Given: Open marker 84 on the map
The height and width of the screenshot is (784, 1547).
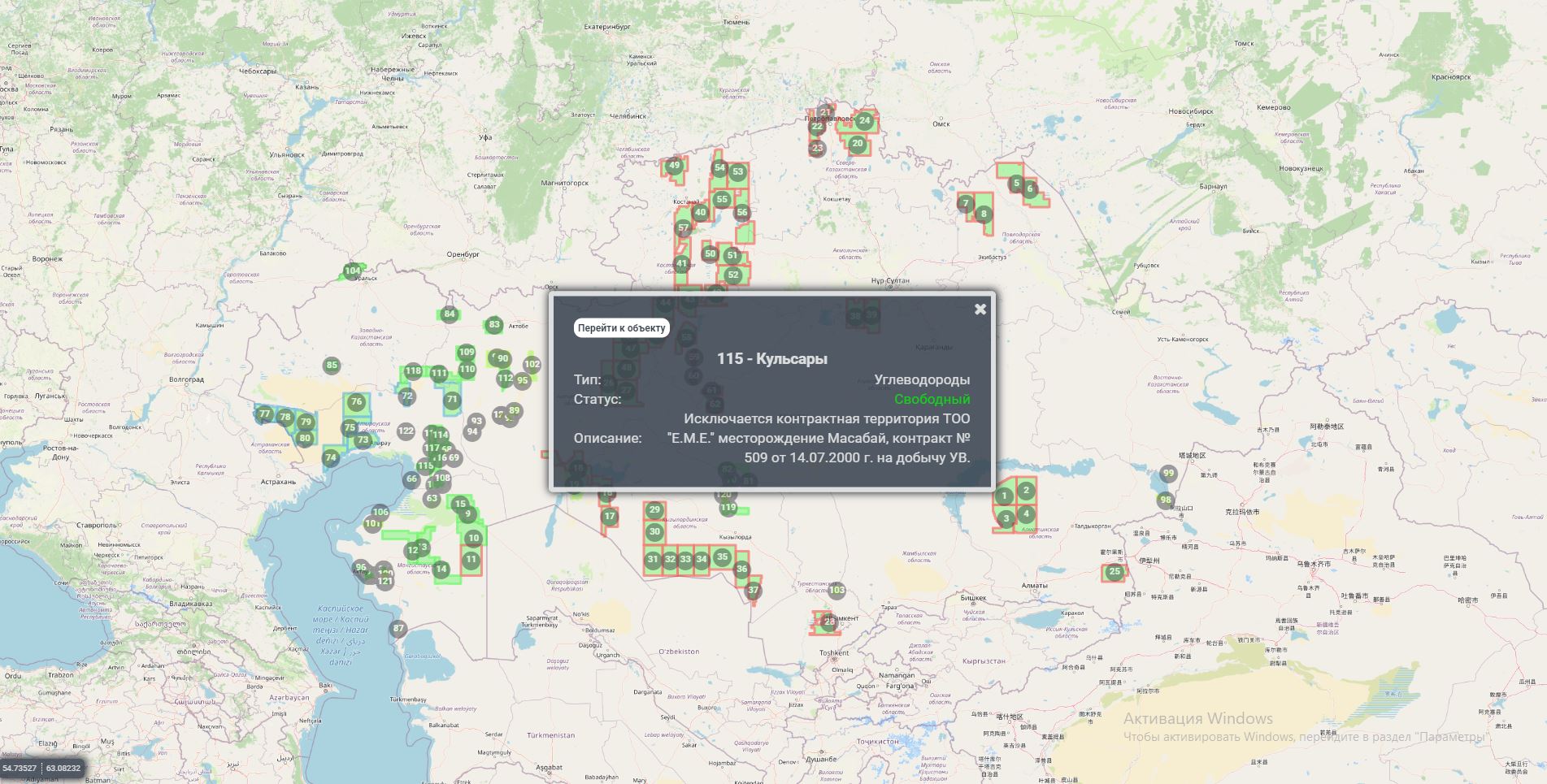Looking at the screenshot, I should point(449,314).
